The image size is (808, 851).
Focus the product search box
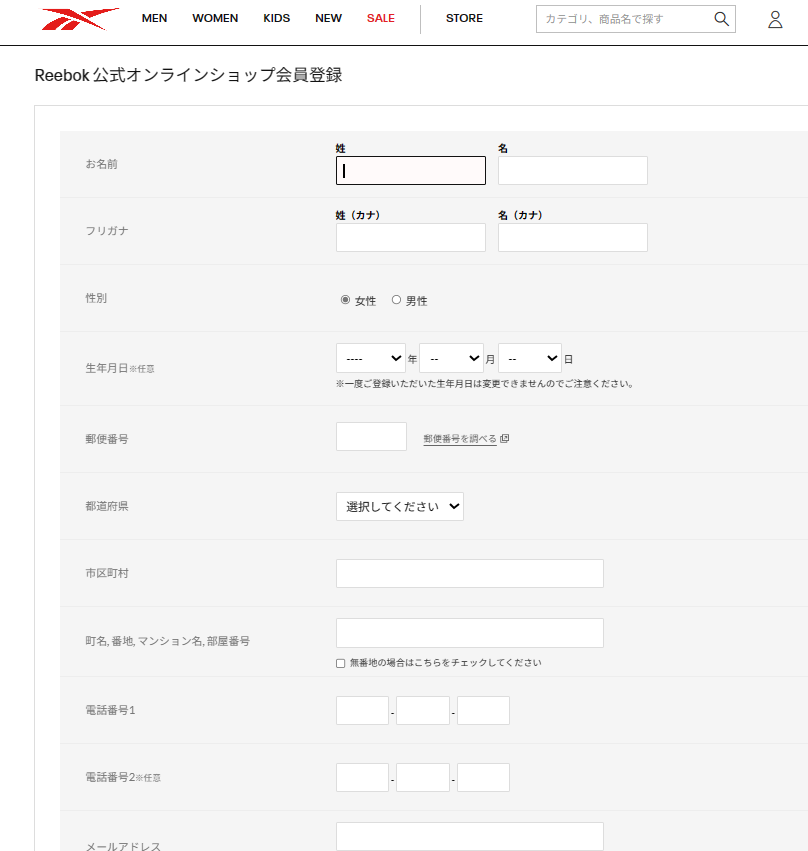click(622, 19)
